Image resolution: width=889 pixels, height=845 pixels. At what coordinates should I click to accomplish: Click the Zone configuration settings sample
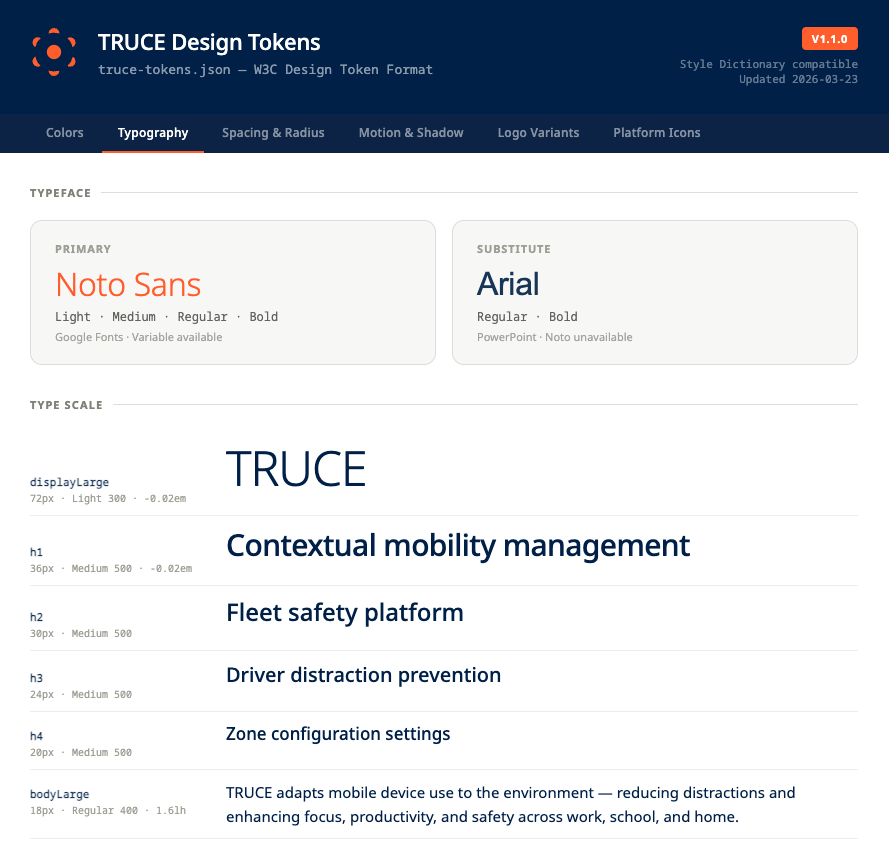(338, 734)
